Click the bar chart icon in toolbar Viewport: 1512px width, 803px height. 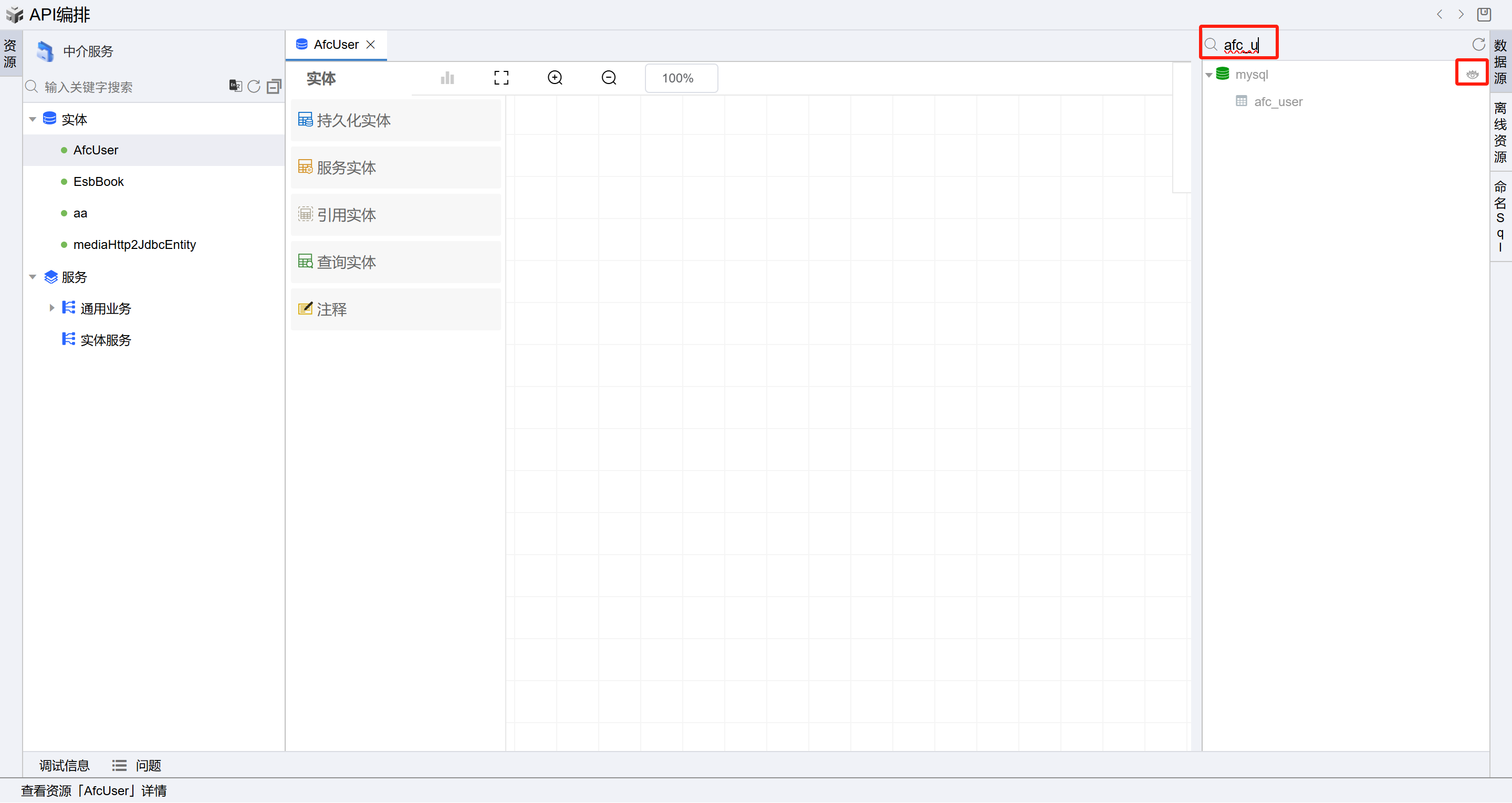pos(447,78)
